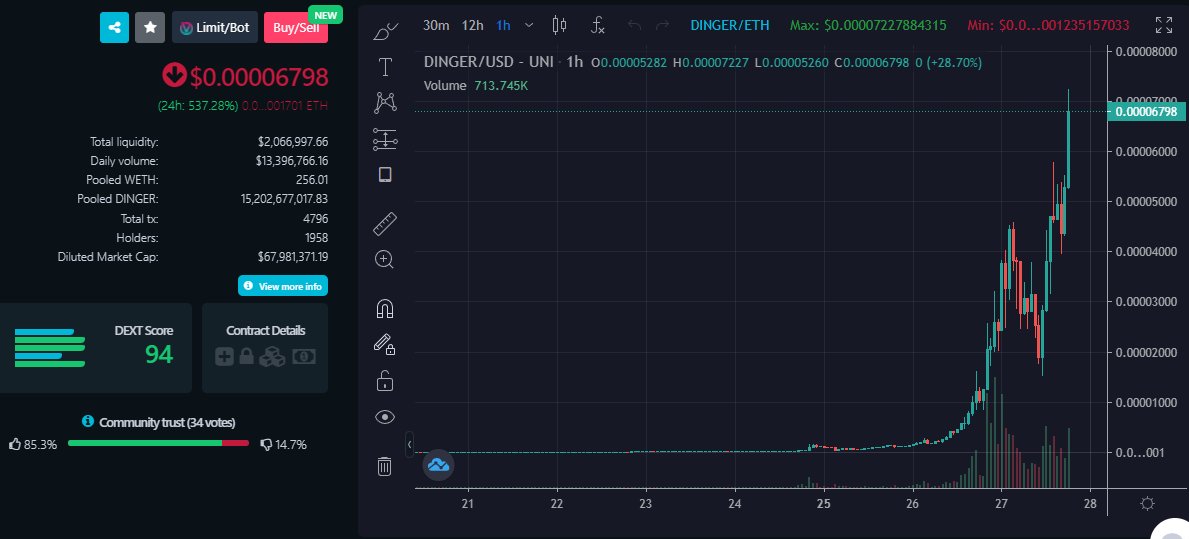1189x539 pixels.
Task: Click the Max price label in header
Action: point(868,25)
